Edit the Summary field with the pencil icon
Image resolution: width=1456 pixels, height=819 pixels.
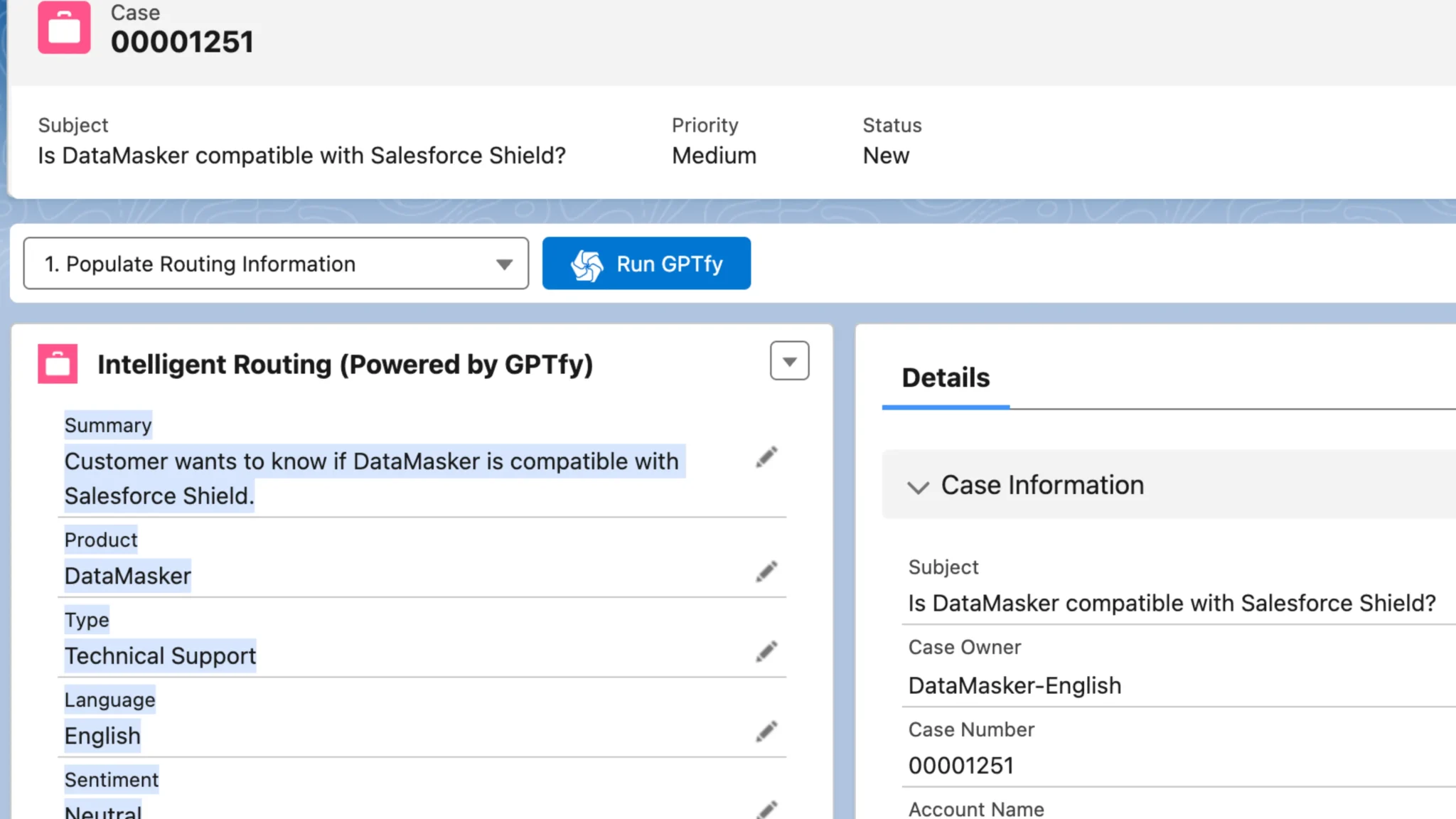point(767,456)
